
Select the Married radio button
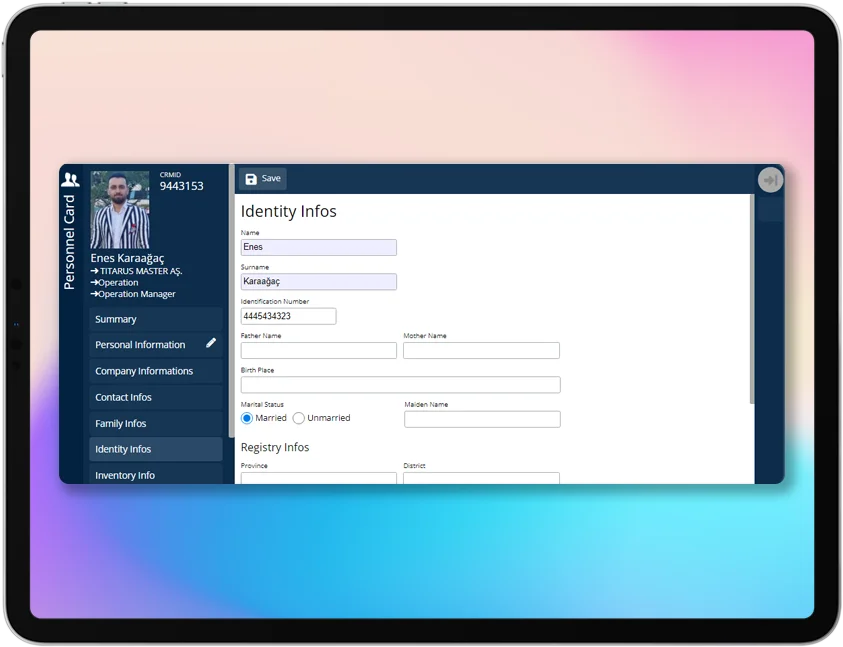coord(247,418)
